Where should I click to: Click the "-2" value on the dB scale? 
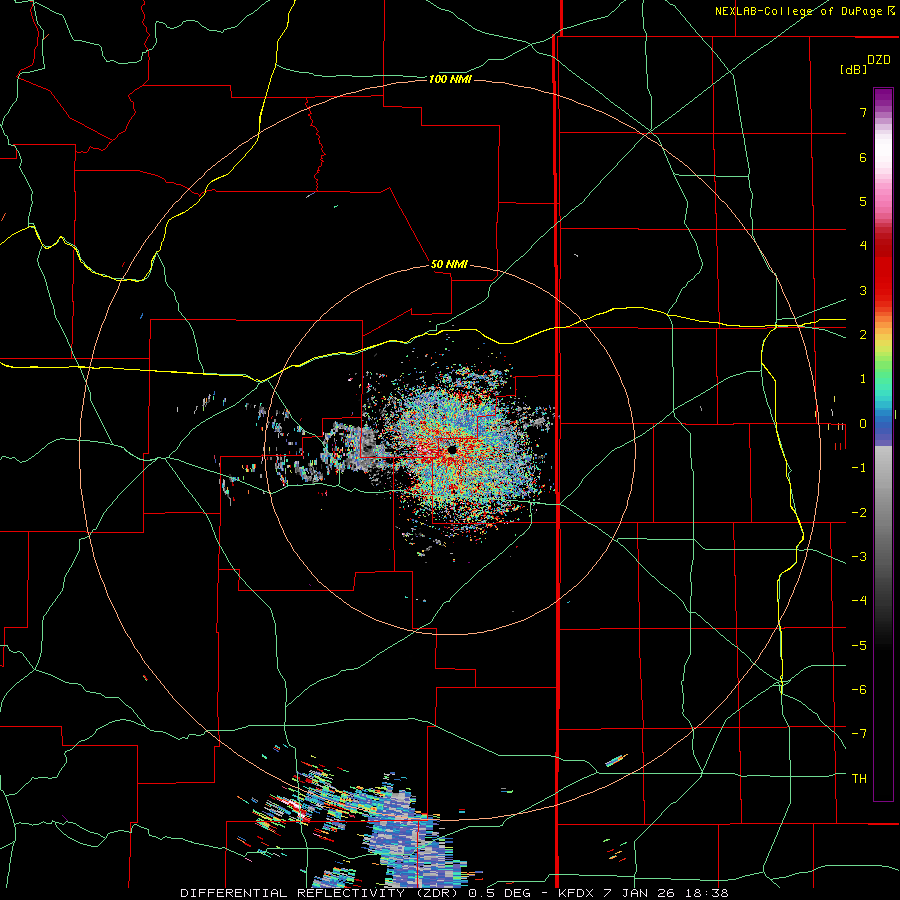859,513
